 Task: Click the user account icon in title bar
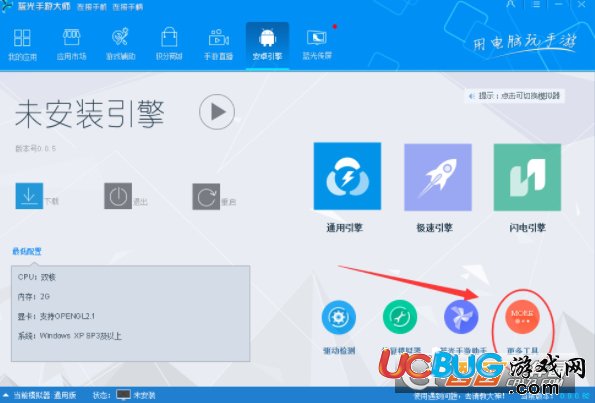[511, 4]
